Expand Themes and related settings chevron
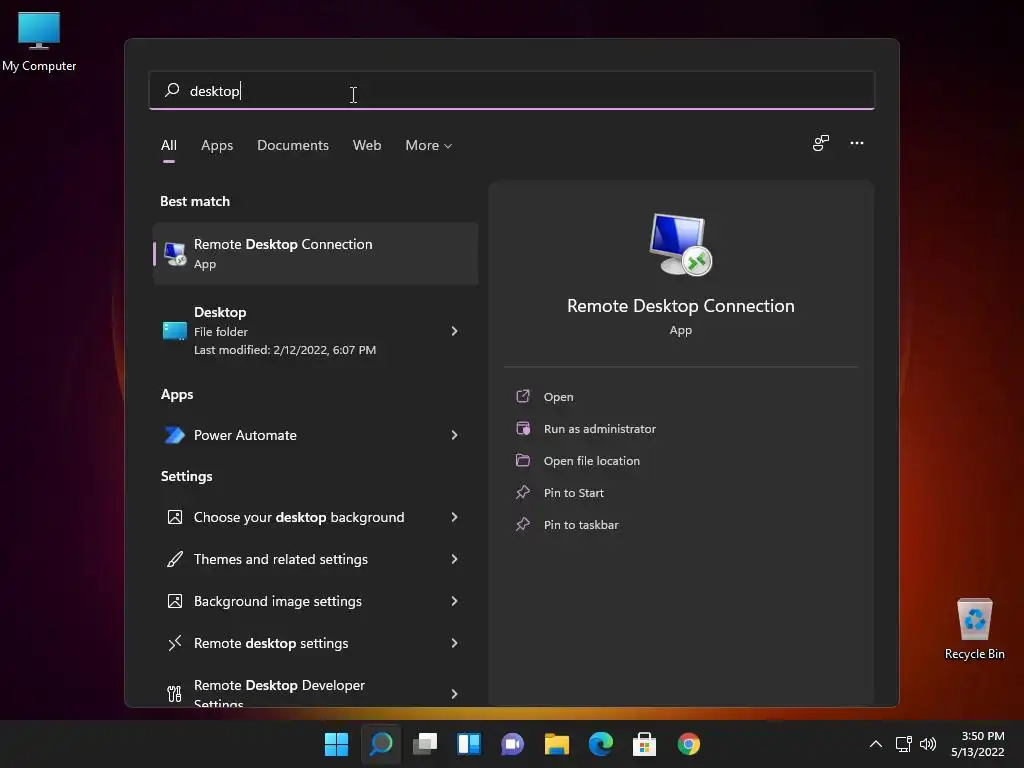 coord(455,559)
